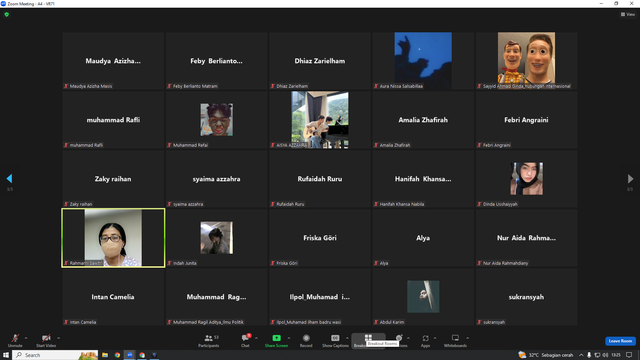This screenshot has height=360, width=640.
Task: Go to next gallery page arrow
Action: (x=630, y=178)
